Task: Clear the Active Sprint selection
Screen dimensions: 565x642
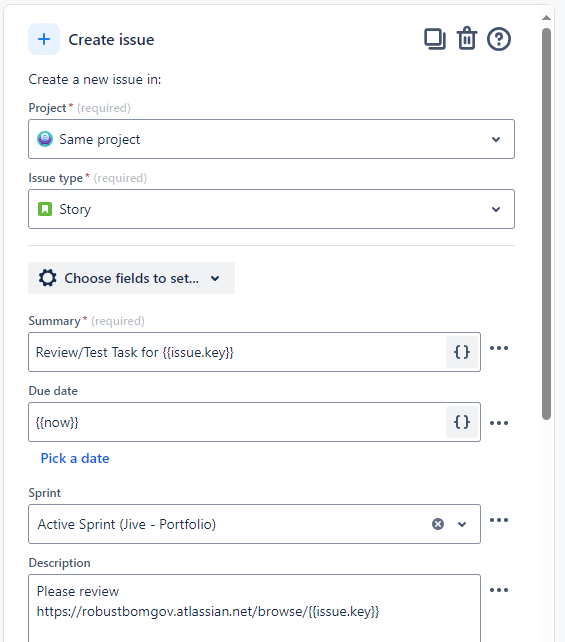Action: click(x=438, y=524)
